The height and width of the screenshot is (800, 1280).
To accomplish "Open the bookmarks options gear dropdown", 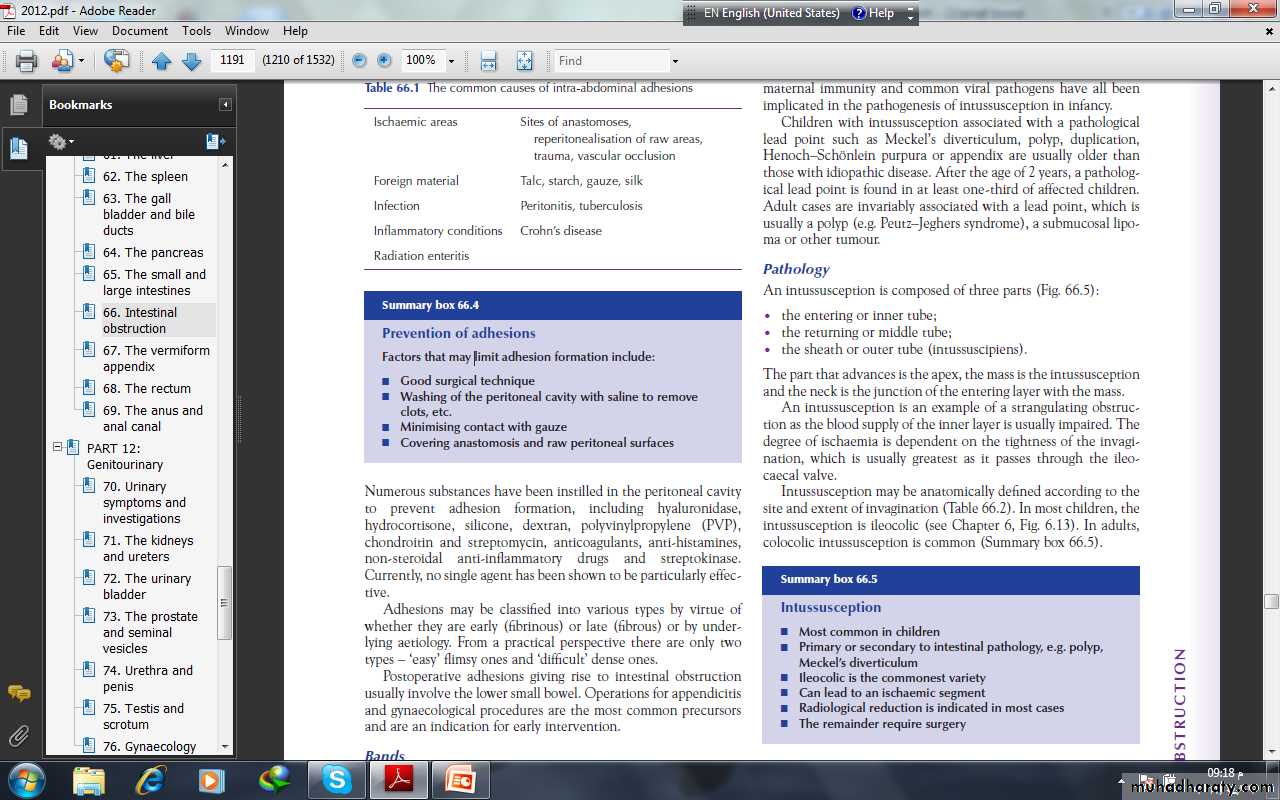I will [x=61, y=142].
